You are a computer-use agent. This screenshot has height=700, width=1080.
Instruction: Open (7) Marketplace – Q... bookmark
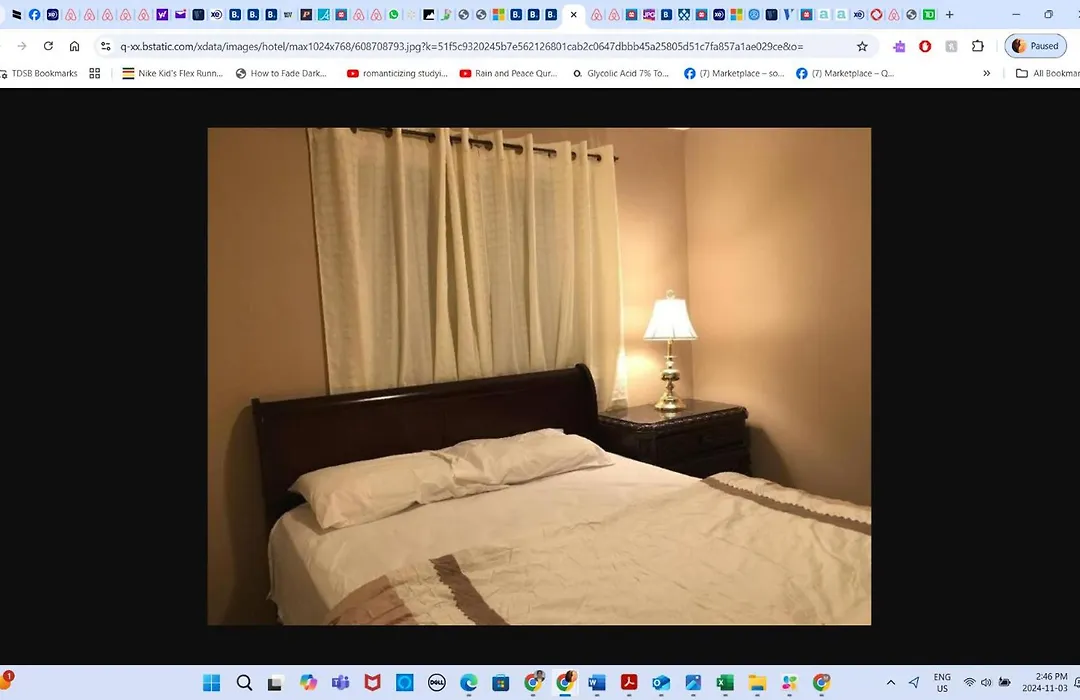pyautogui.click(x=845, y=73)
